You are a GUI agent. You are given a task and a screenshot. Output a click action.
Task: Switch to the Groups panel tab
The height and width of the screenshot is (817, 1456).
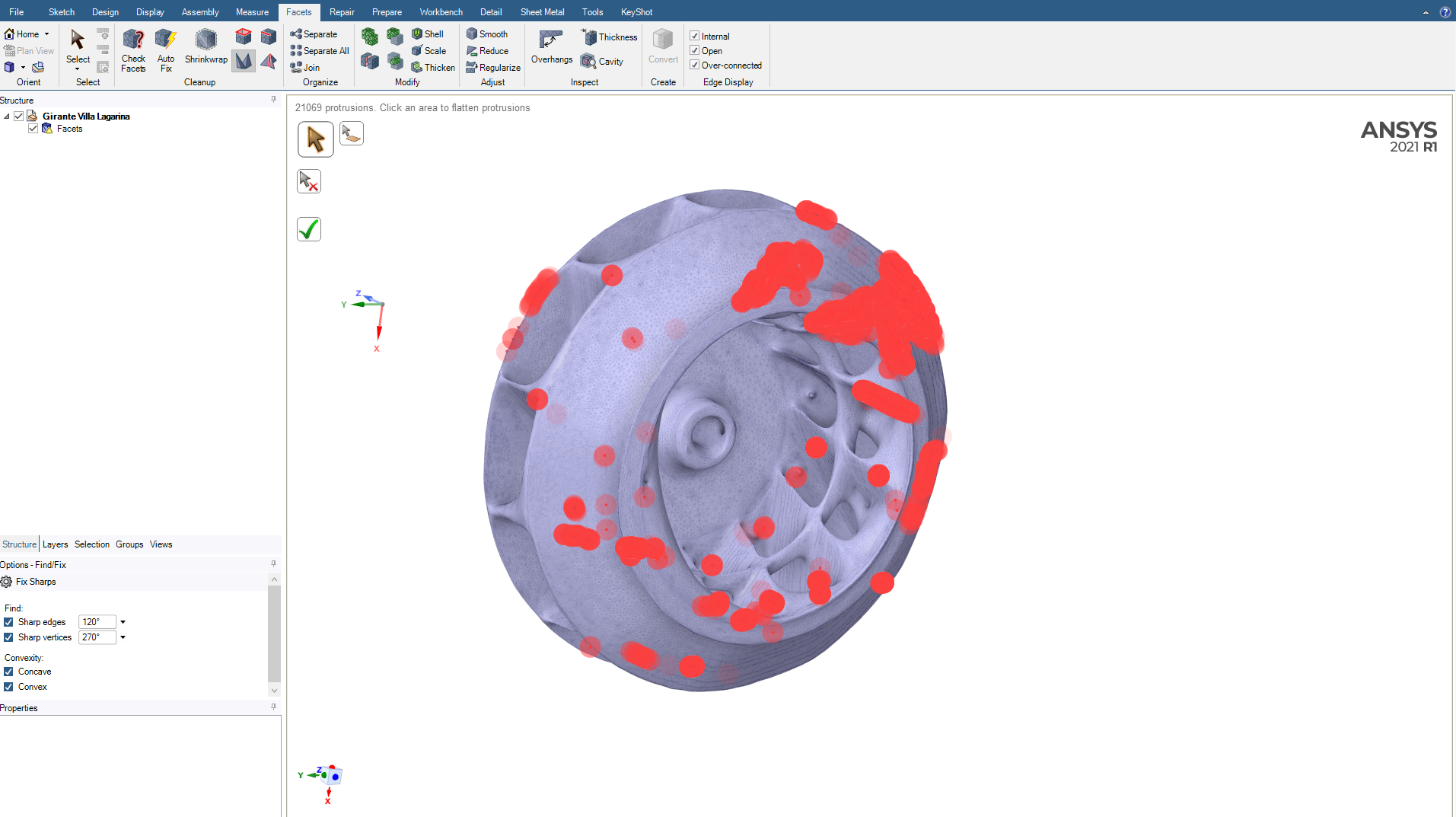(129, 544)
